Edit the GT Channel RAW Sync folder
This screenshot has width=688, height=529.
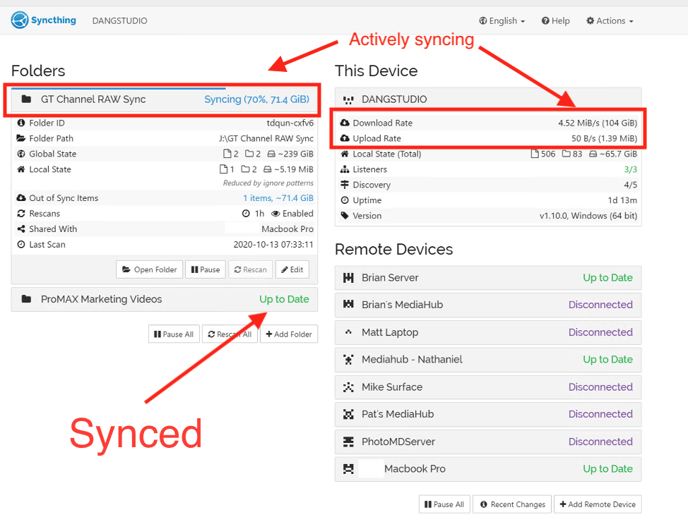292,269
